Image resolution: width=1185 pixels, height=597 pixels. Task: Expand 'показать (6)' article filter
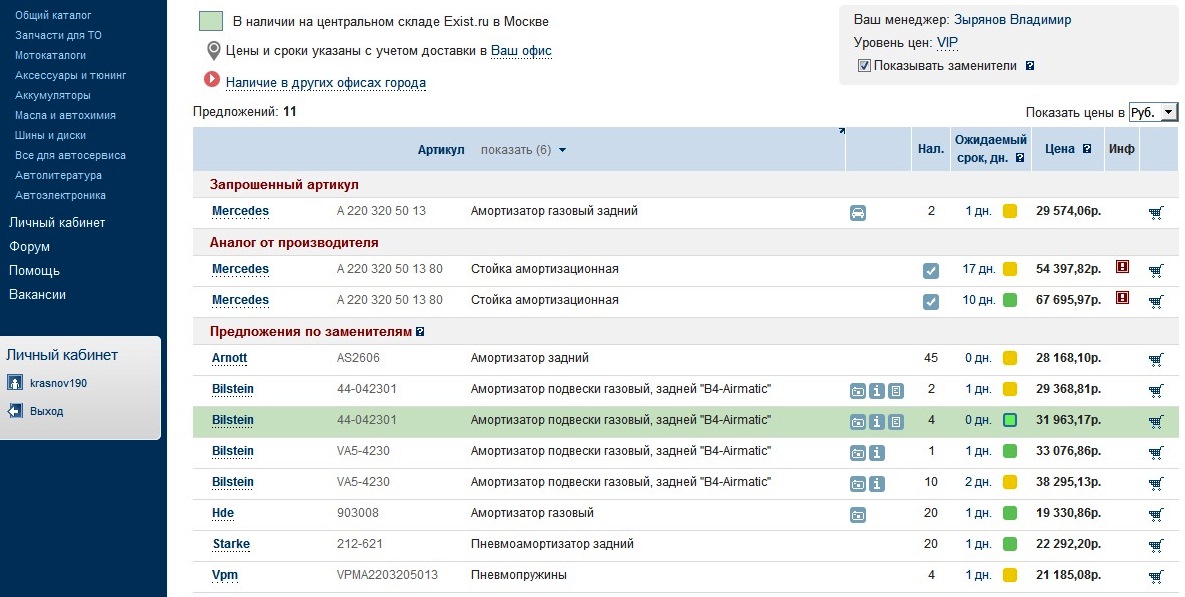523,150
